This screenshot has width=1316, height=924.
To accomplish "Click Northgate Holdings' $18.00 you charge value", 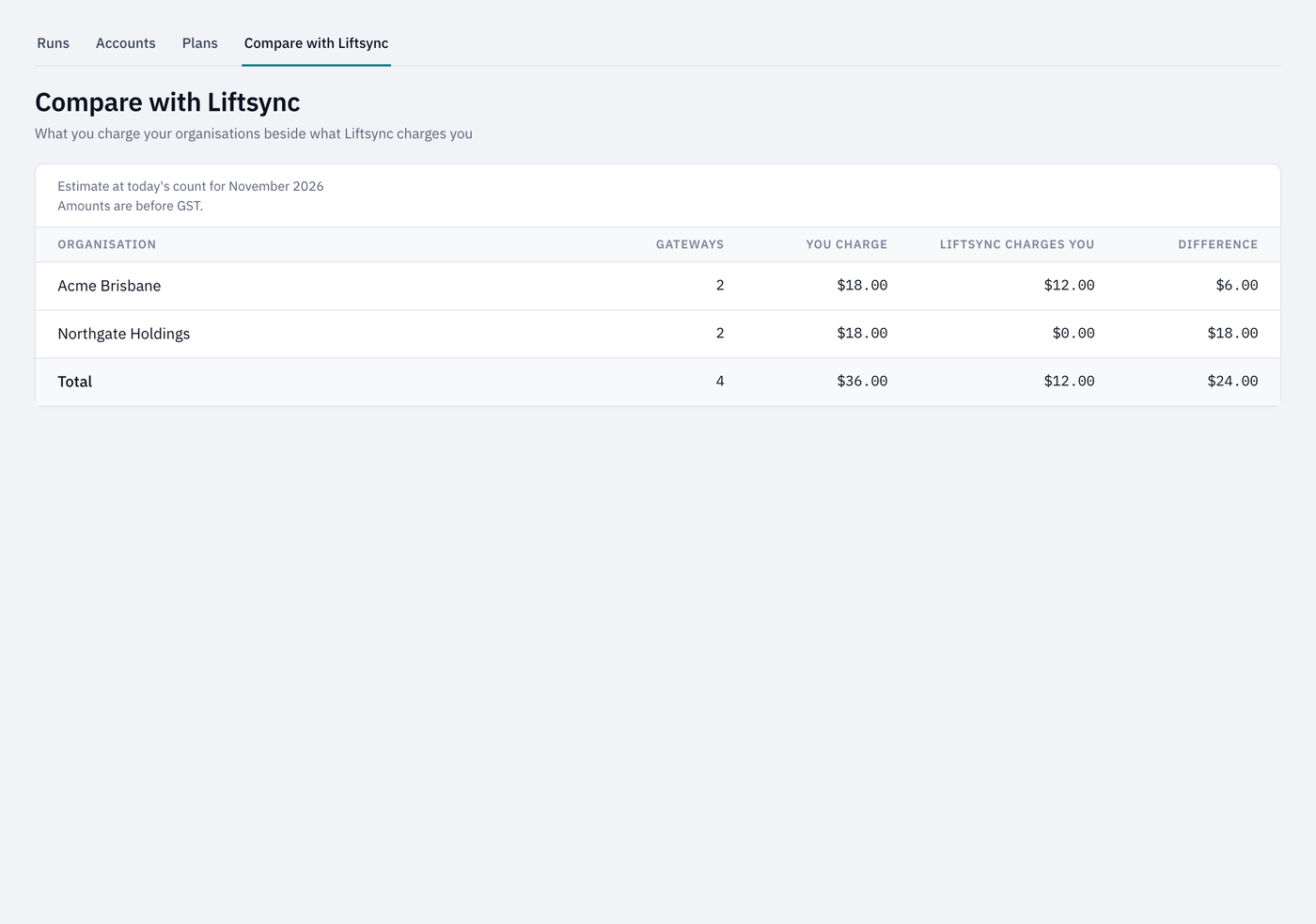I will point(862,333).
